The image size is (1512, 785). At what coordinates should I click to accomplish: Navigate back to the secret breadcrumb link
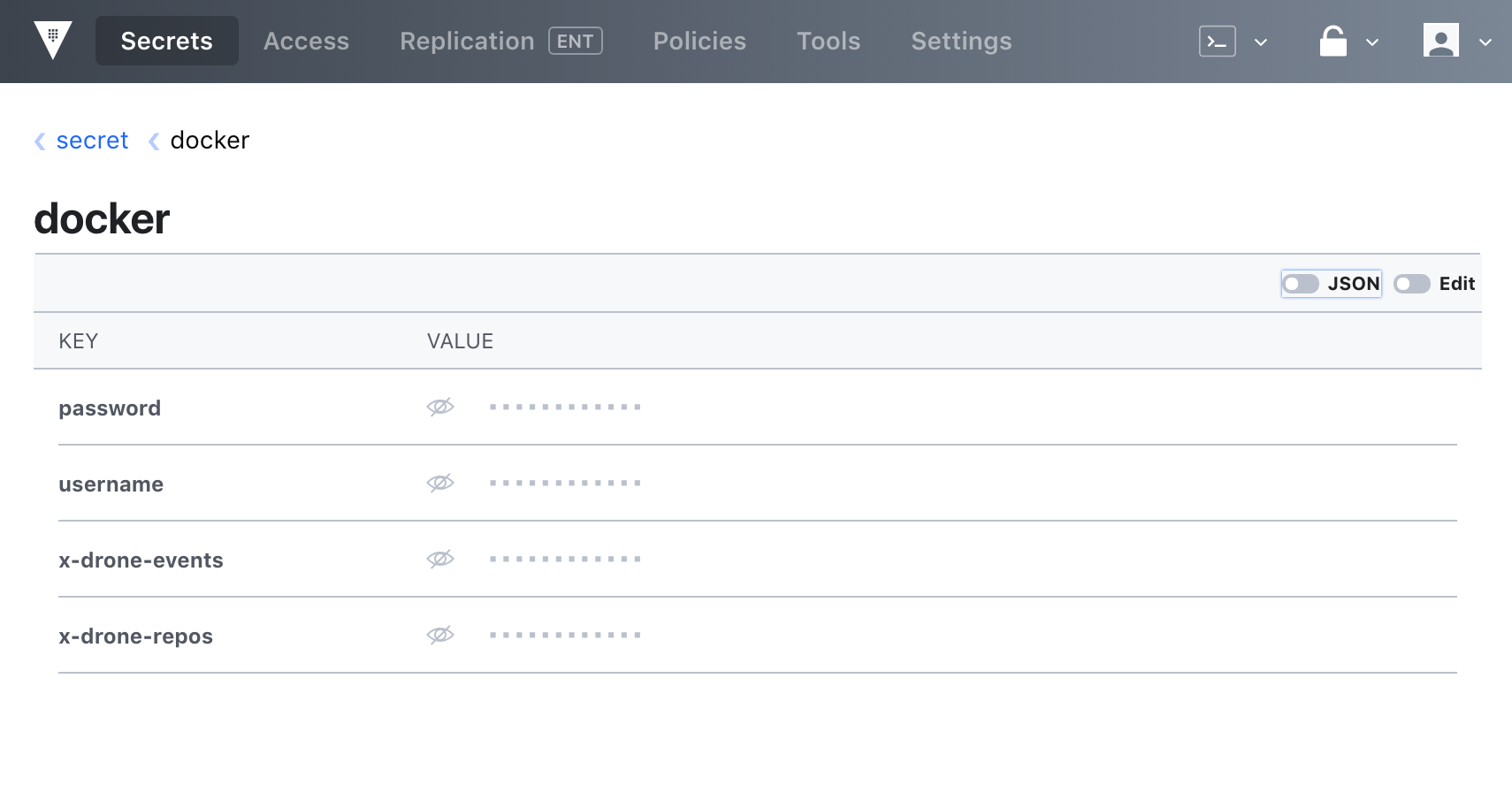(92, 141)
